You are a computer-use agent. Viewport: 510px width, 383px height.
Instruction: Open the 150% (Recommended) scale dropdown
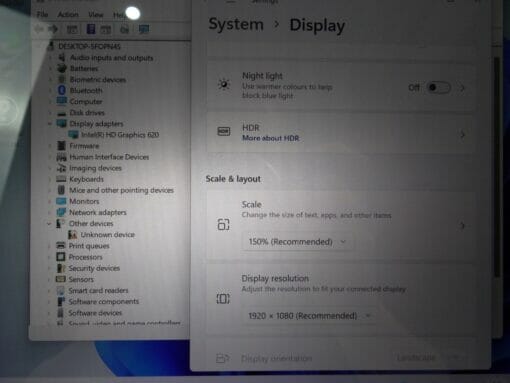click(x=297, y=242)
